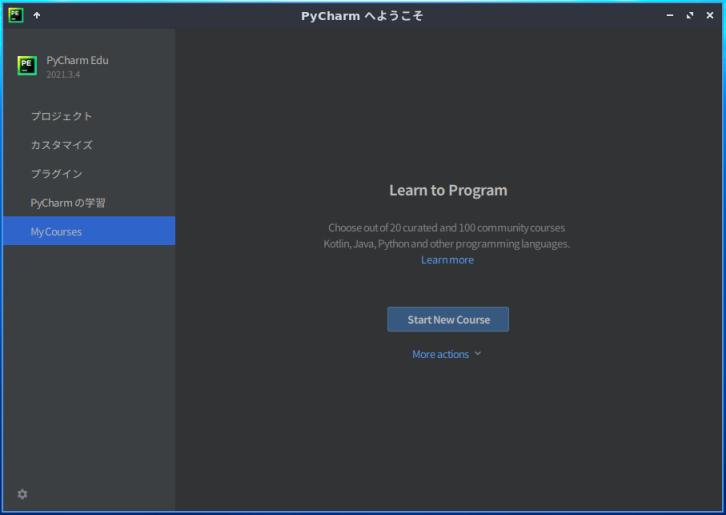The height and width of the screenshot is (515, 726).
Task: Click the PyCharm Edu product name text
Action: click(x=77, y=60)
